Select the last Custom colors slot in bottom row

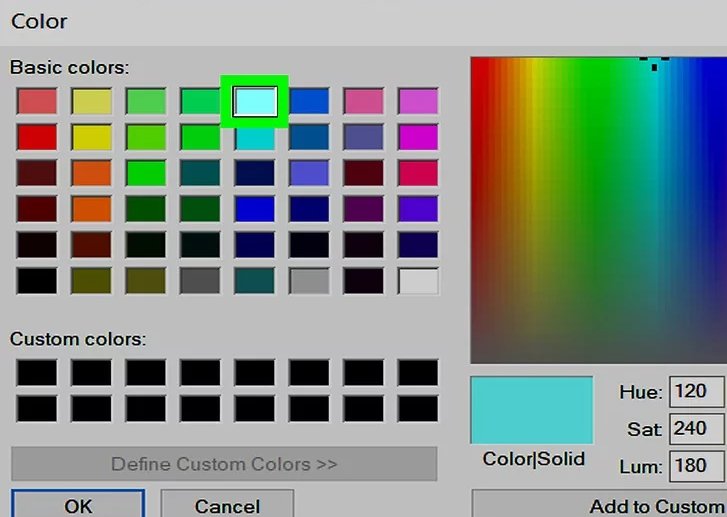[x=417, y=408]
